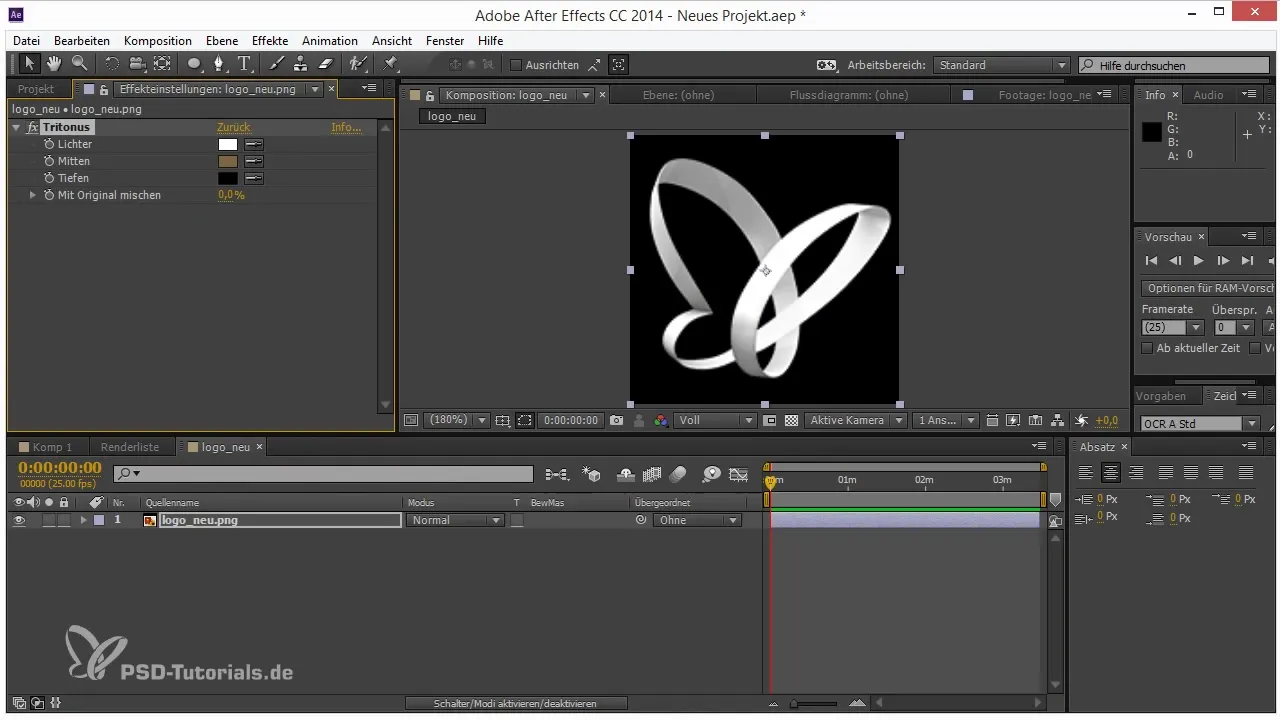Viewport: 1280px width, 720px height.
Task: Open the 1 Ans... view layout dropdown
Action: [946, 421]
